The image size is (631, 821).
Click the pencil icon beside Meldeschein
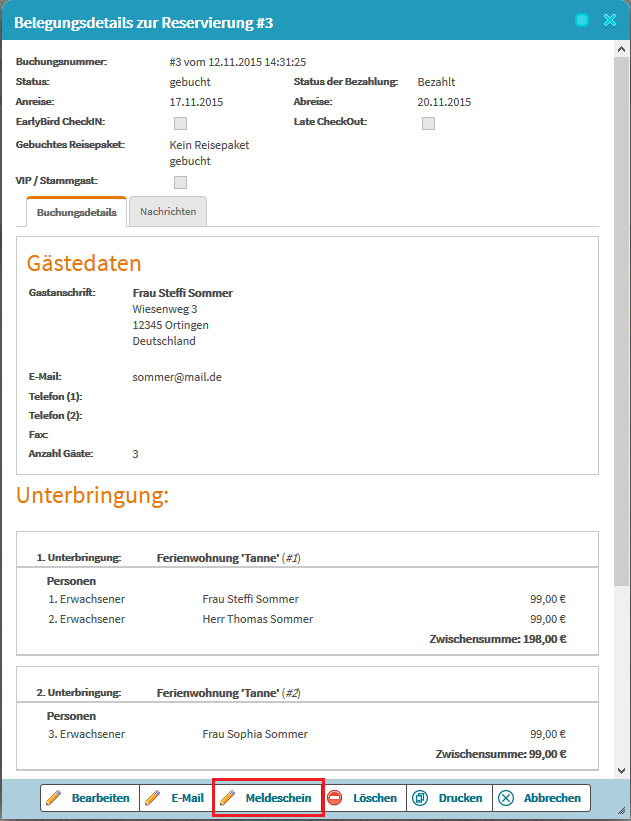(x=227, y=798)
